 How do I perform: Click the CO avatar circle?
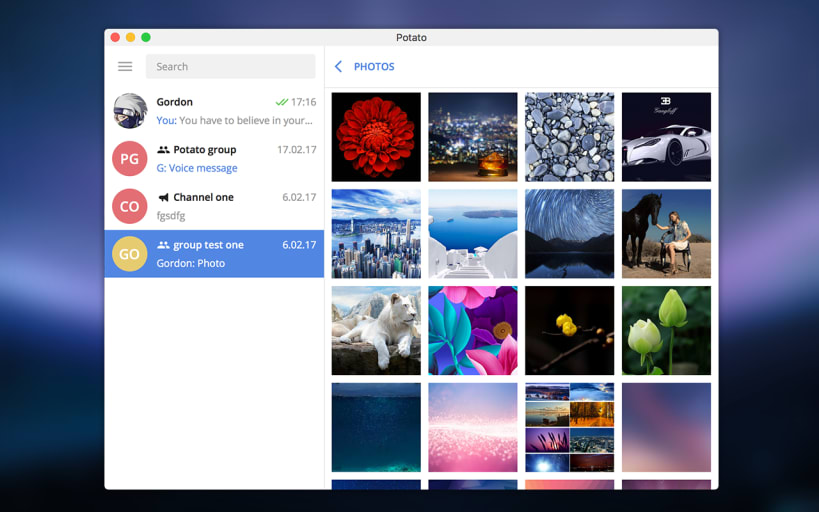130,206
